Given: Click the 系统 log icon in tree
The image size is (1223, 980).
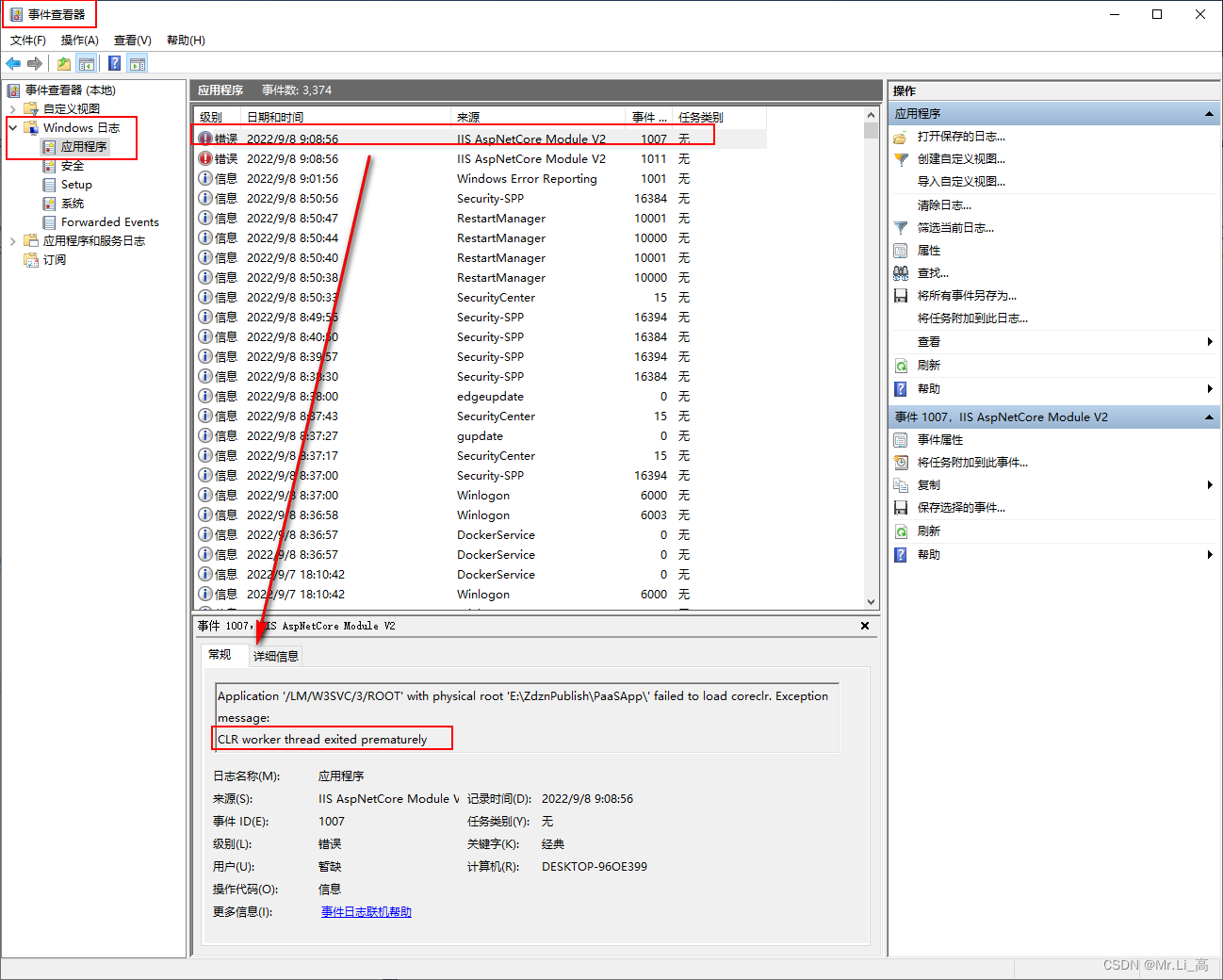Looking at the screenshot, I should point(49,204).
